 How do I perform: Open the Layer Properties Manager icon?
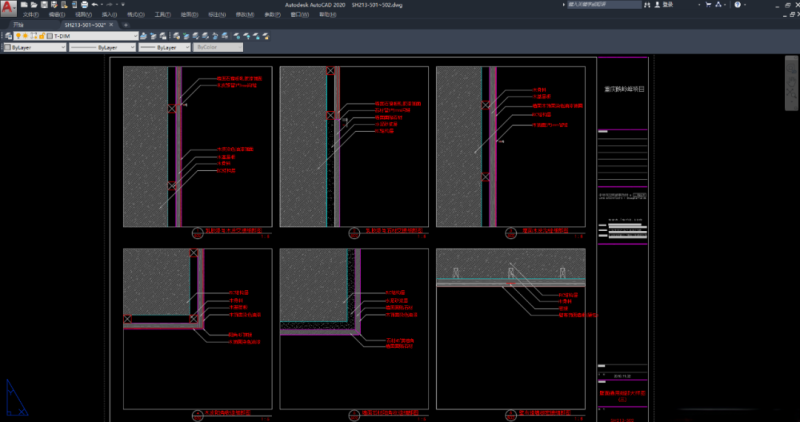(8, 36)
